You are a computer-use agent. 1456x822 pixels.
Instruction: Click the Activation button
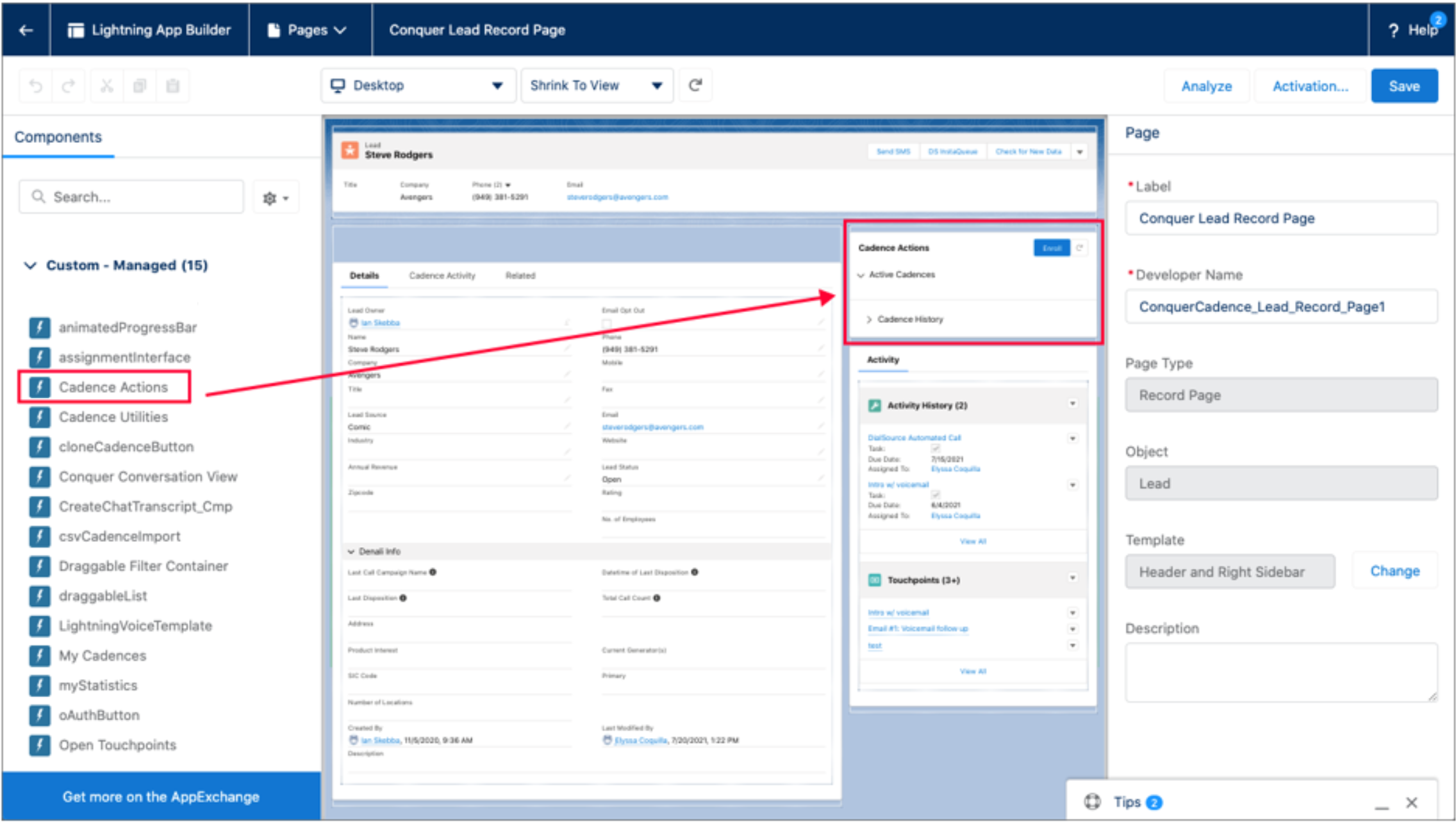click(x=1311, y=86)
